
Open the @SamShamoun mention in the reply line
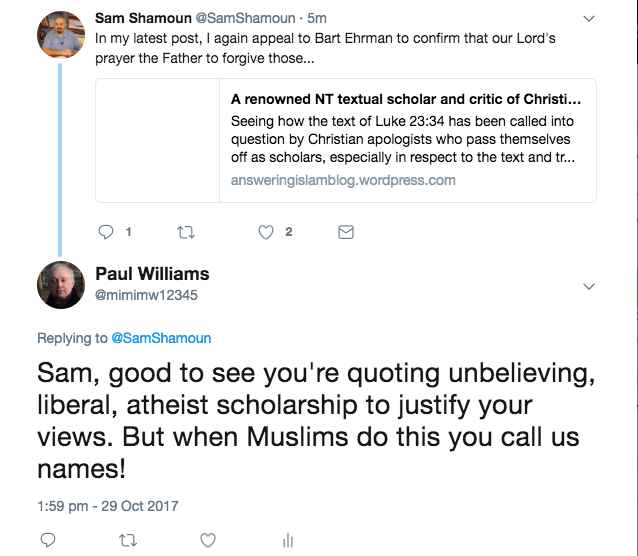164,338
